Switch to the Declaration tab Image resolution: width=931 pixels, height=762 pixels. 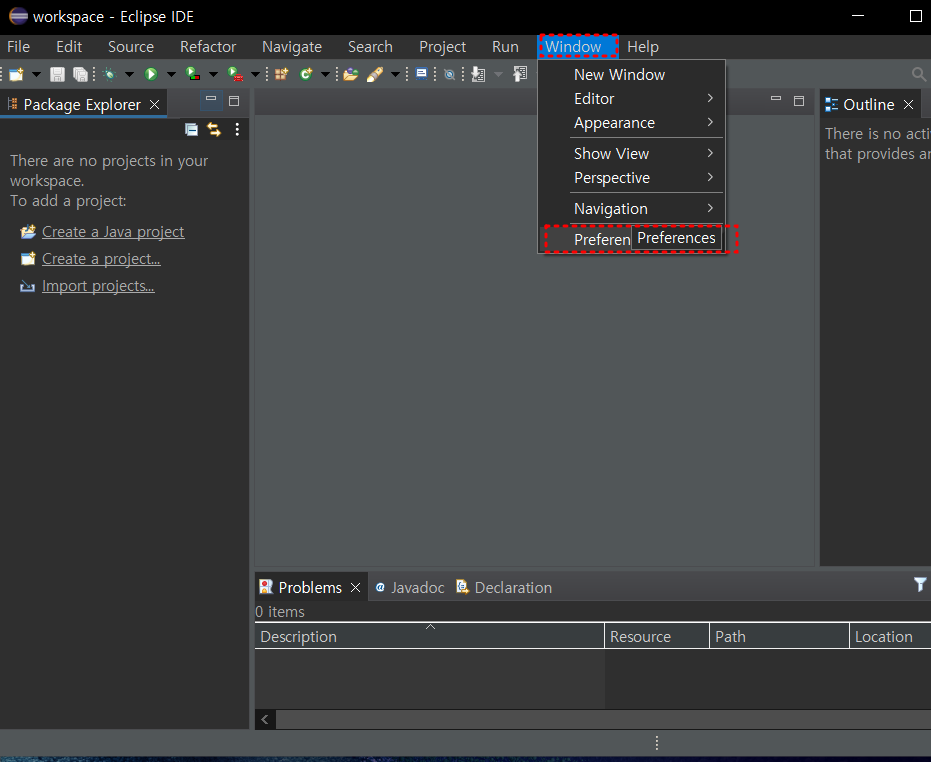click(x=504, y=587)
